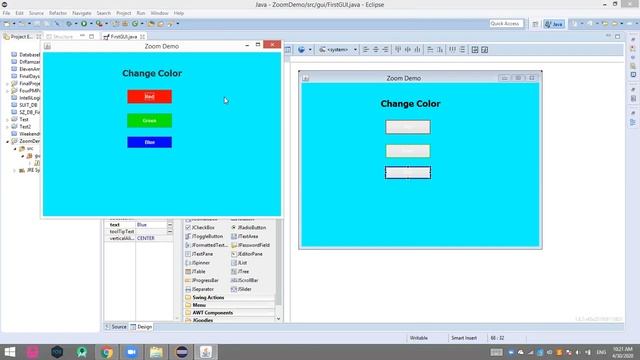Select JSpinner in the palette
The image size is (640, 360).
tap(198, 263)
